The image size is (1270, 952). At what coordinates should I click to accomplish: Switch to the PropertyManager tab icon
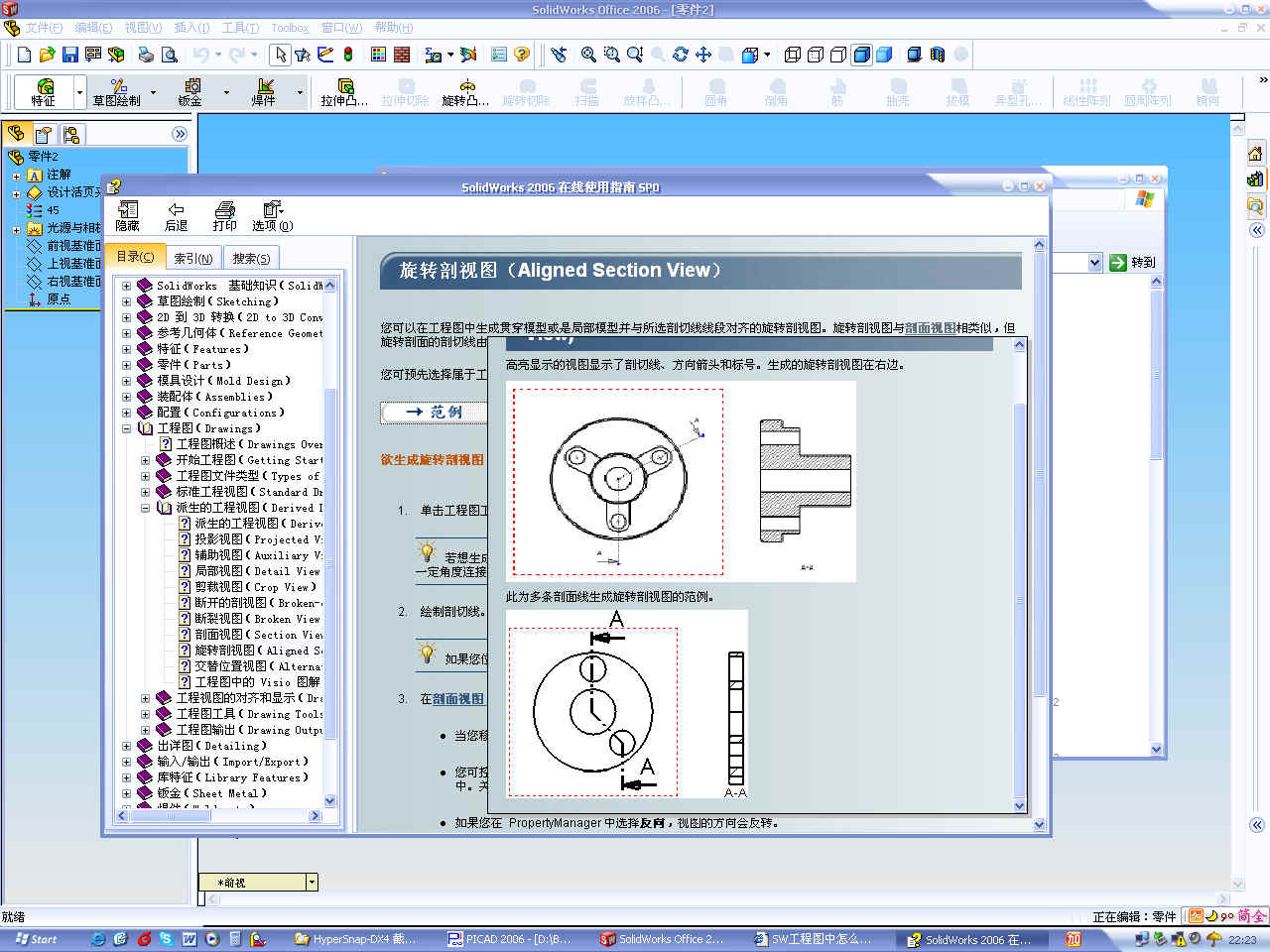click(x=44, y=134)
